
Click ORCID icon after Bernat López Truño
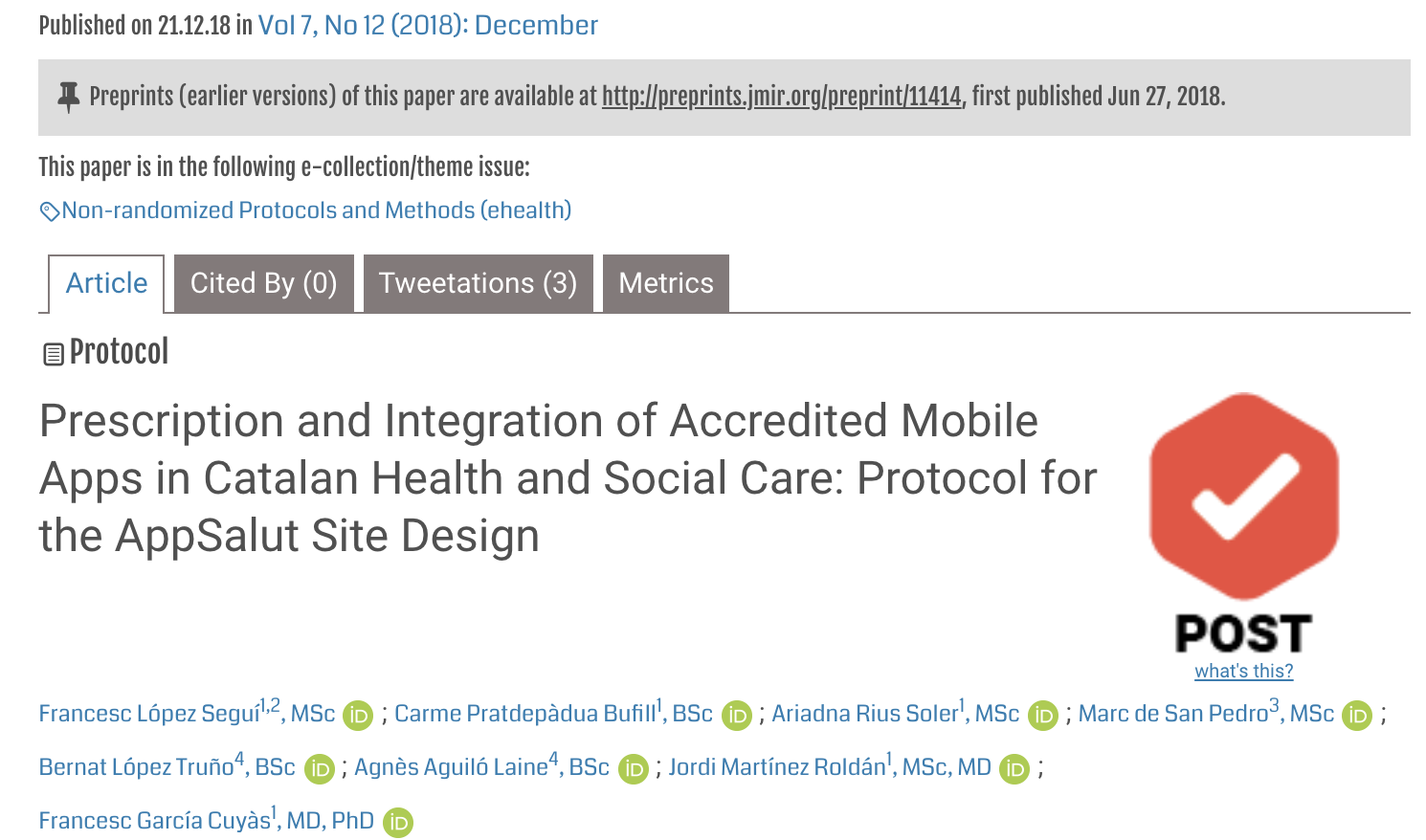tap(319, 769)
